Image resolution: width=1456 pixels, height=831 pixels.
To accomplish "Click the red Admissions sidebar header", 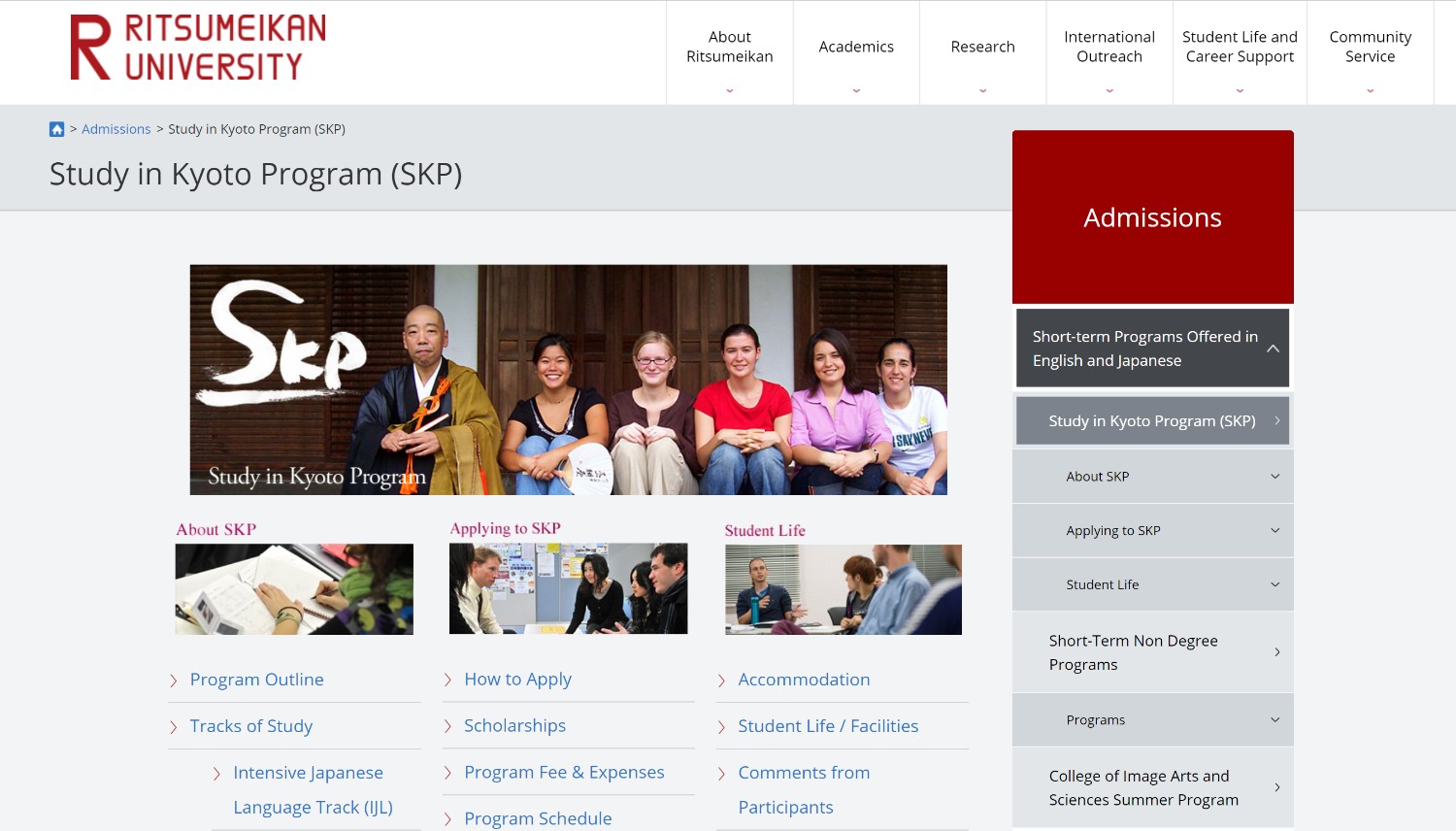I will (x=1153, y=216).
